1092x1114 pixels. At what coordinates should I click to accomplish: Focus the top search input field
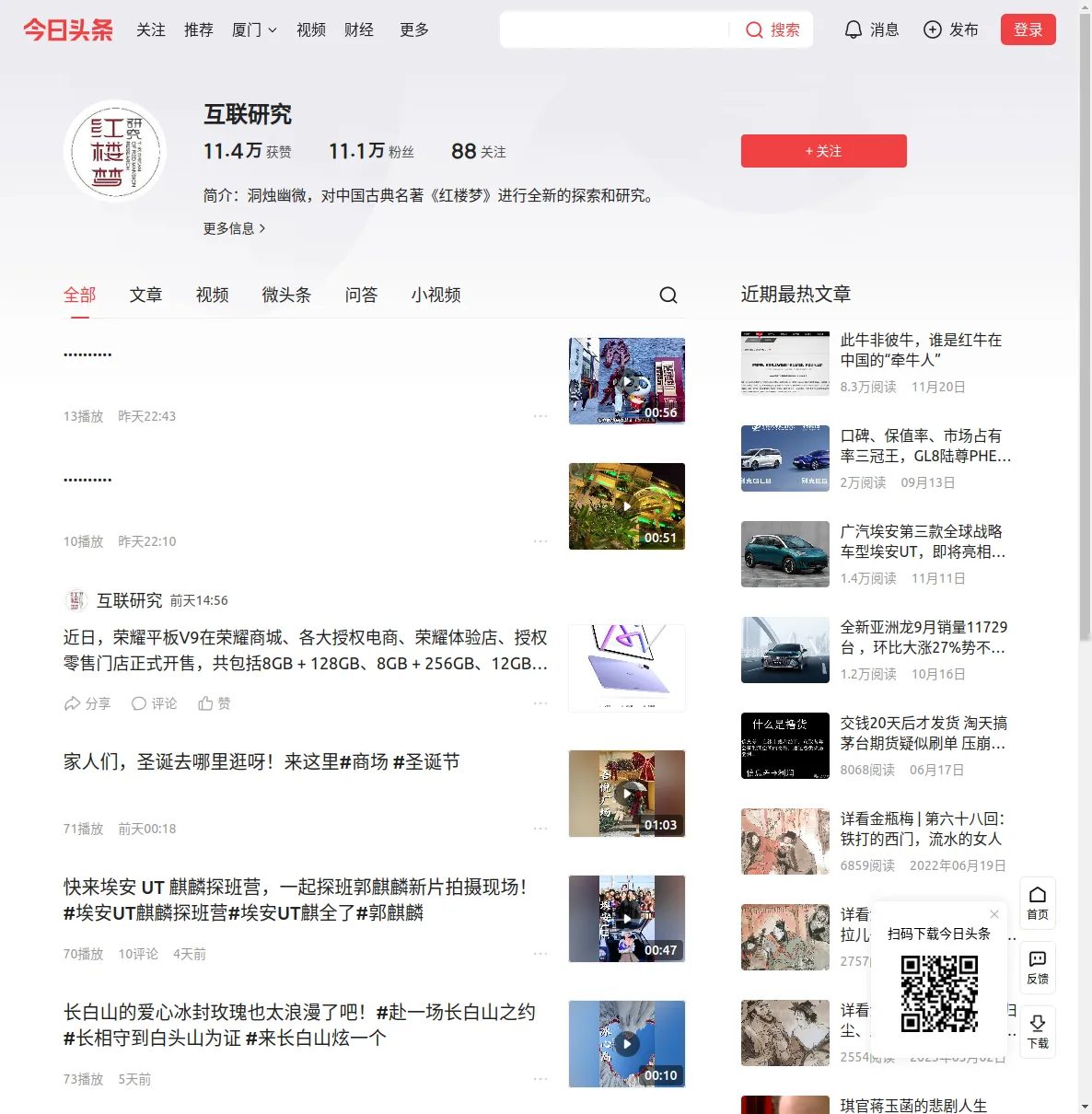click(615, 29)
